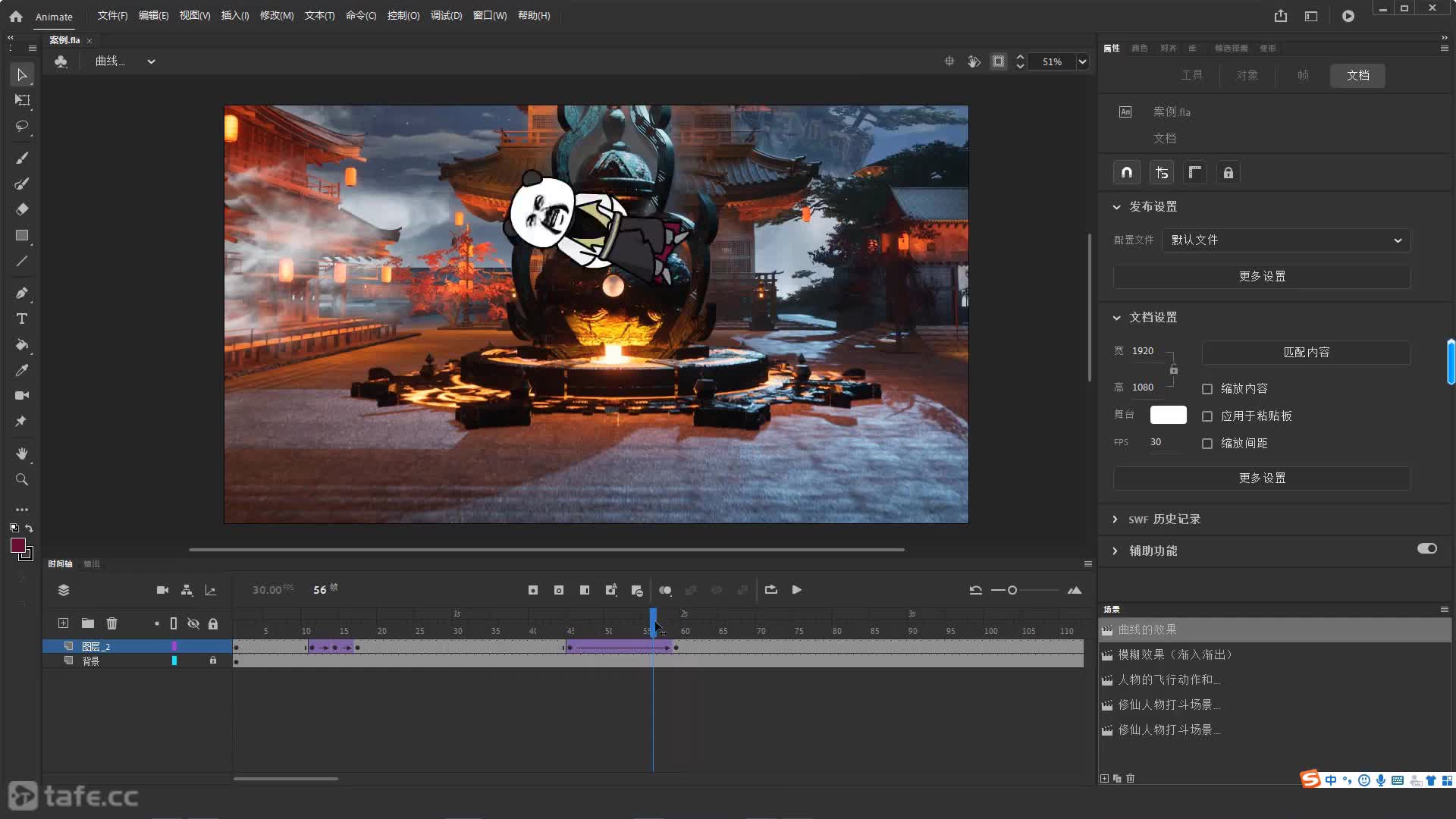This screenshot has width=1456, height=819.
Task: Open the zoom percentage dropdown
Action: 1082,61
